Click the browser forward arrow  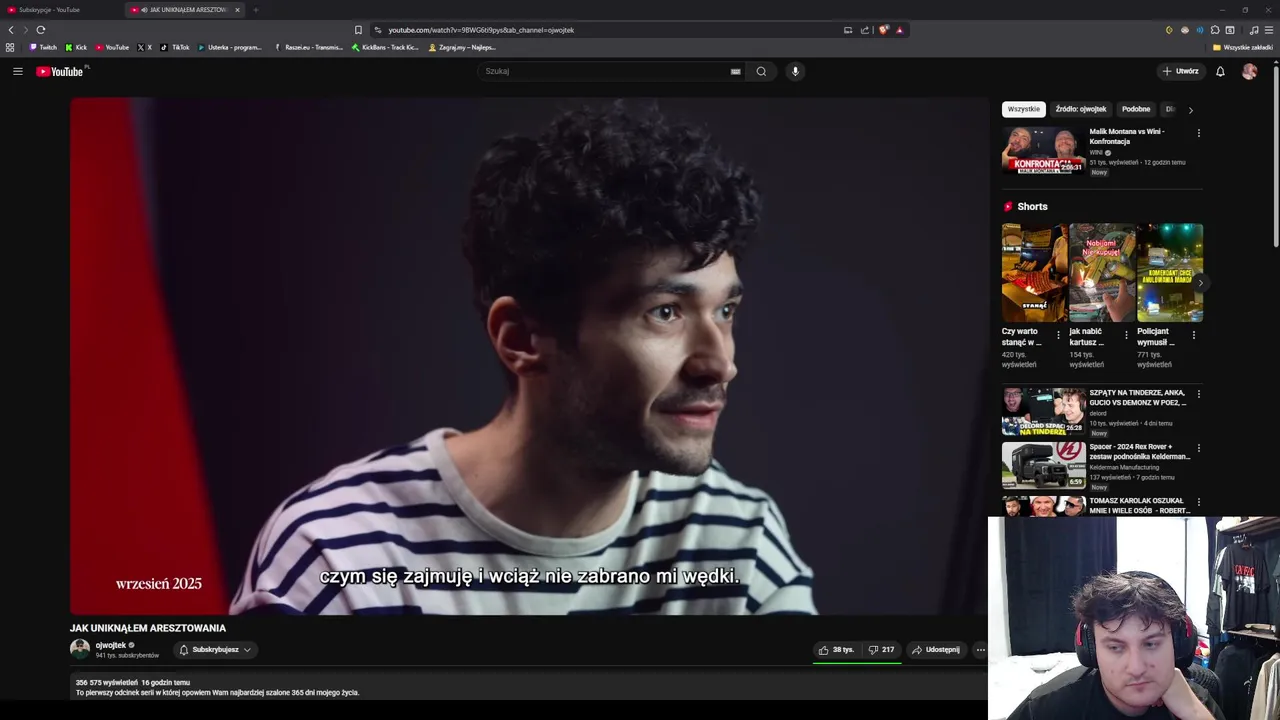pos(26,30)
